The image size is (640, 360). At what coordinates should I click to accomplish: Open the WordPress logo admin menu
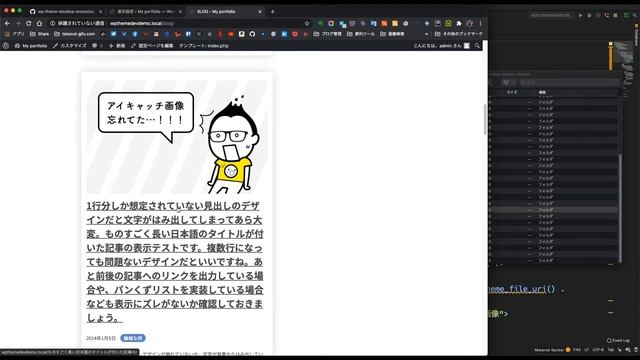click(6, 46)
